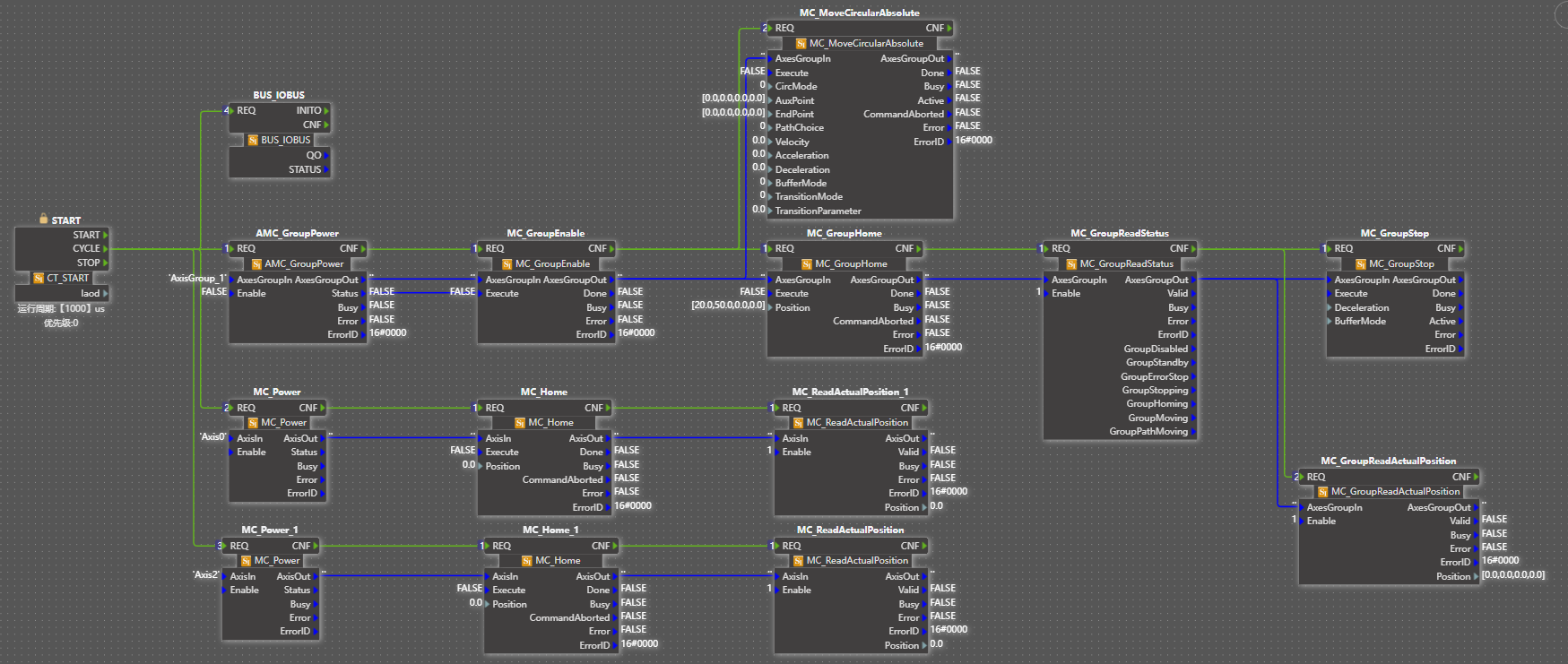This screenshot has width=1568, height=664.
Task: Click the type icon in the MC_Home_1 block
Action: [527, 561]
